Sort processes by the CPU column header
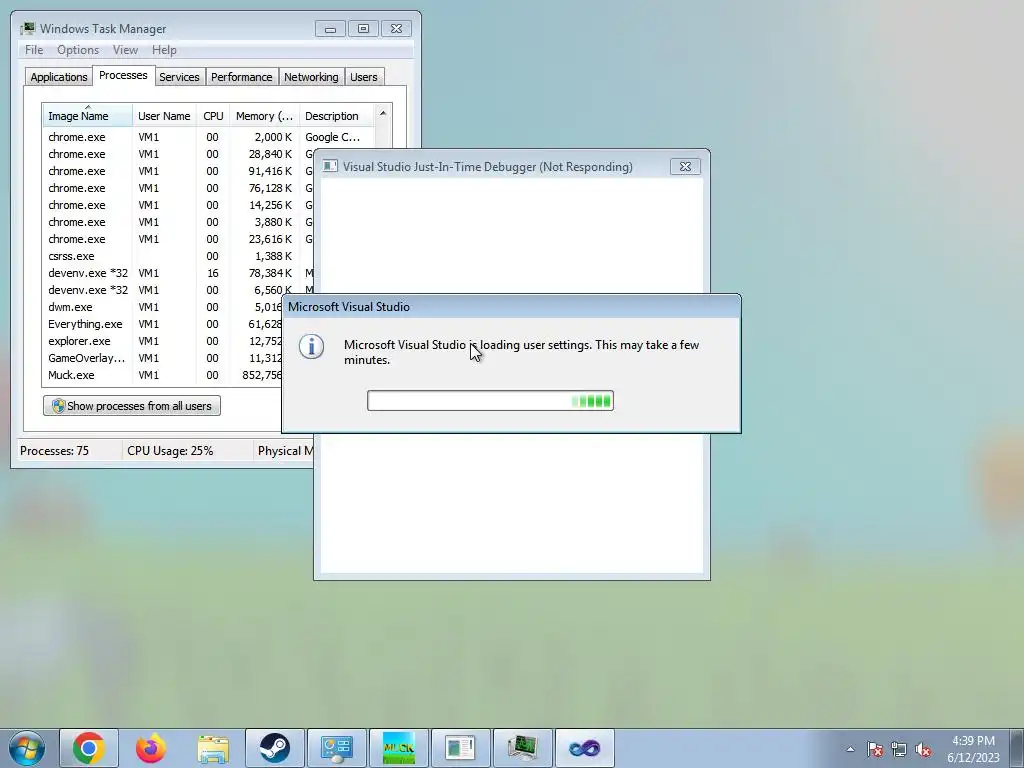1024x768 pixels. 213,116
